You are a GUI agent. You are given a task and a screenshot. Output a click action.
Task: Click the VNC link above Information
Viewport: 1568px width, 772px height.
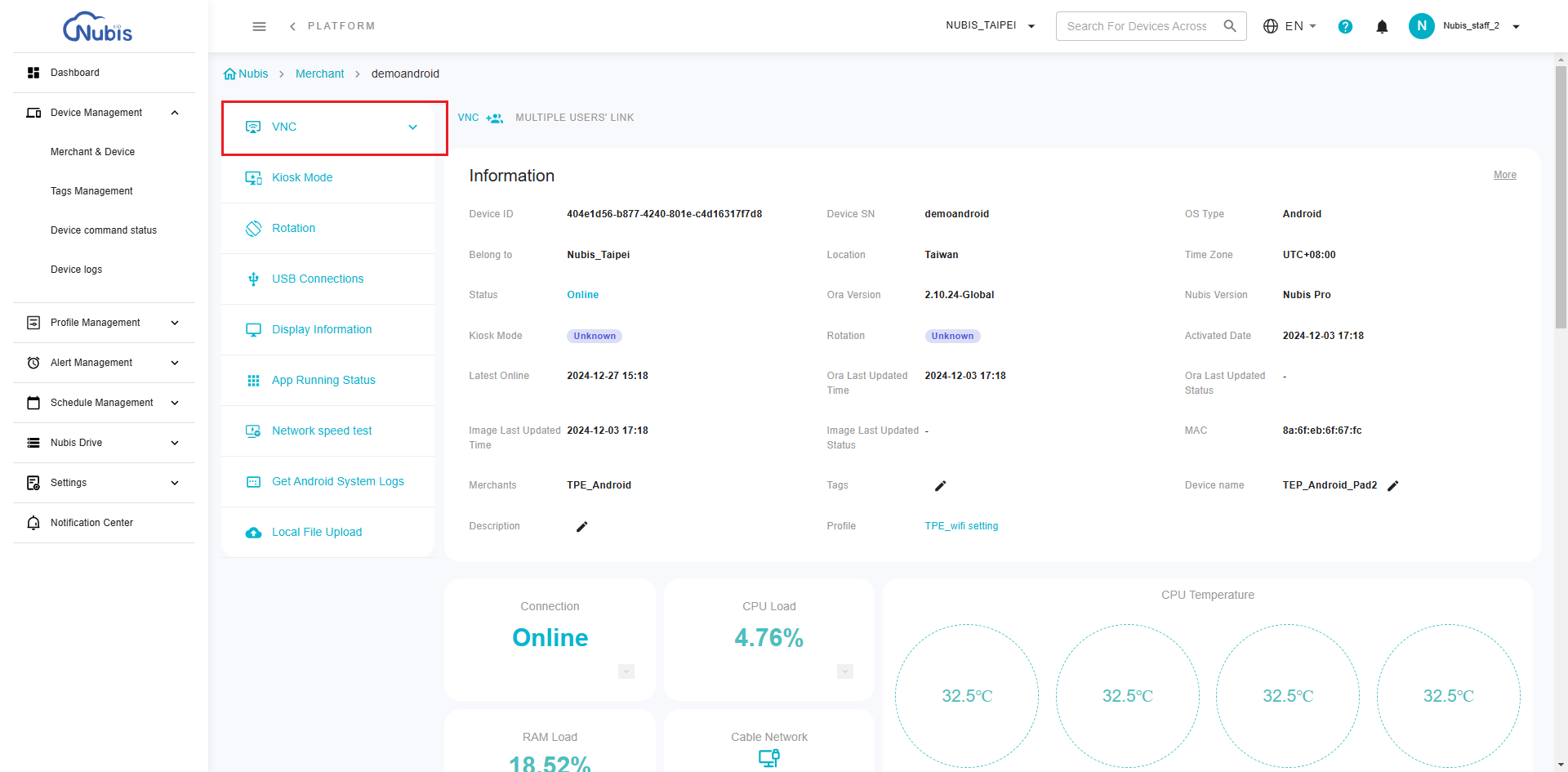468,118
